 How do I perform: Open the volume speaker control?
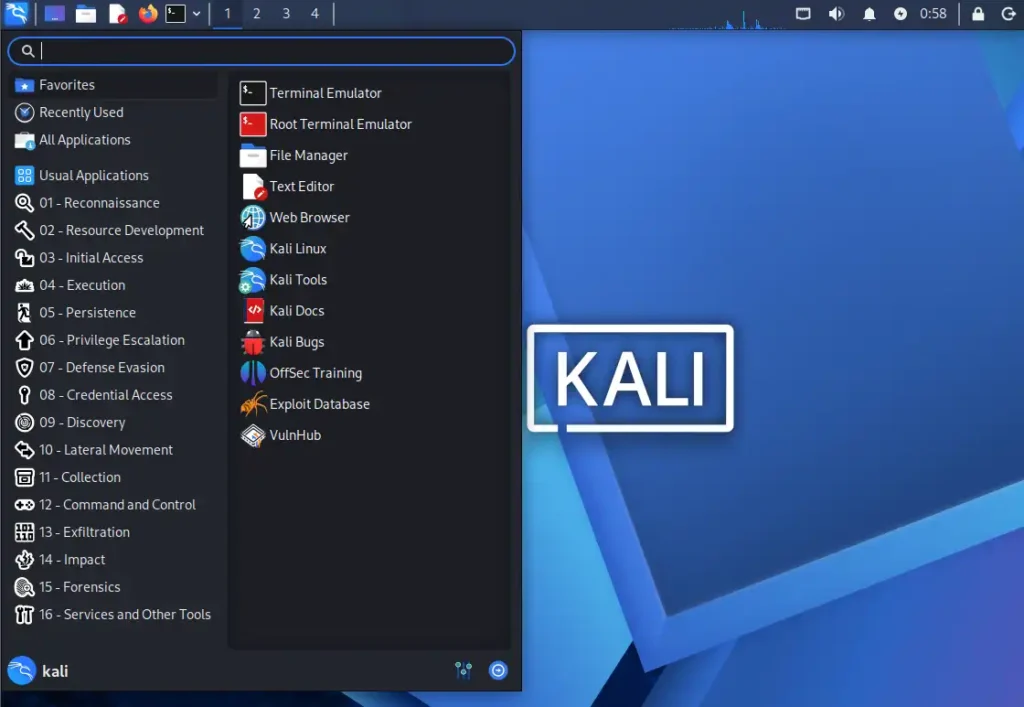click(836, 13)
